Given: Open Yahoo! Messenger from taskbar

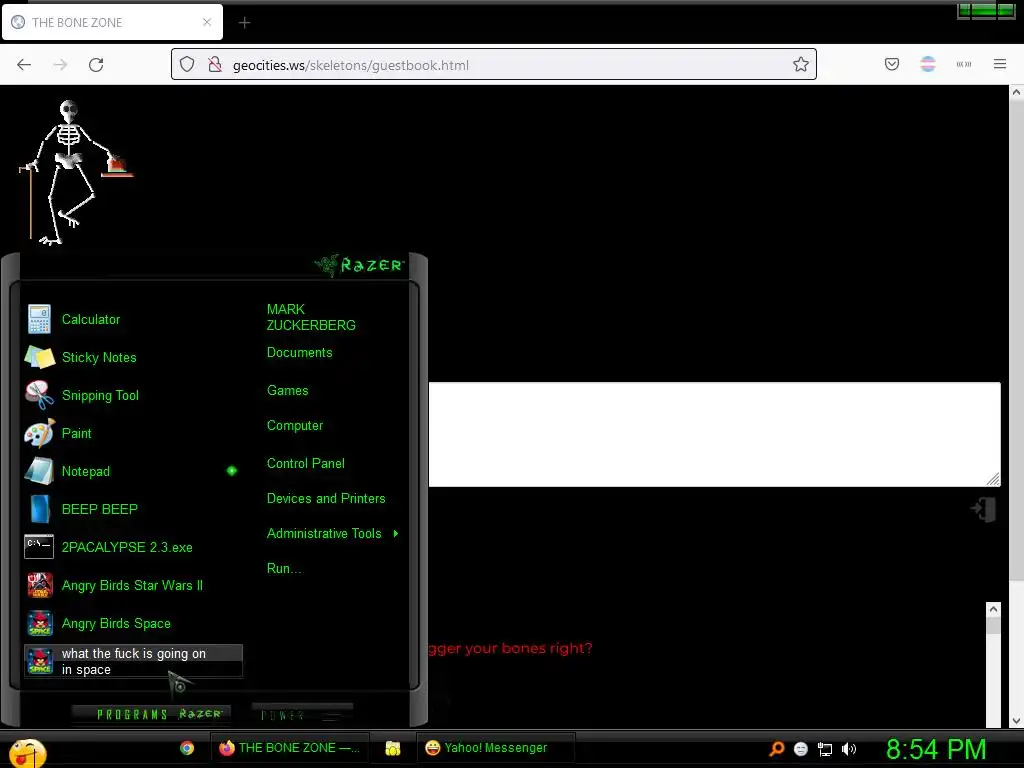Looking at the screenshot, I should pyautogui.click(x=495, y=748).
